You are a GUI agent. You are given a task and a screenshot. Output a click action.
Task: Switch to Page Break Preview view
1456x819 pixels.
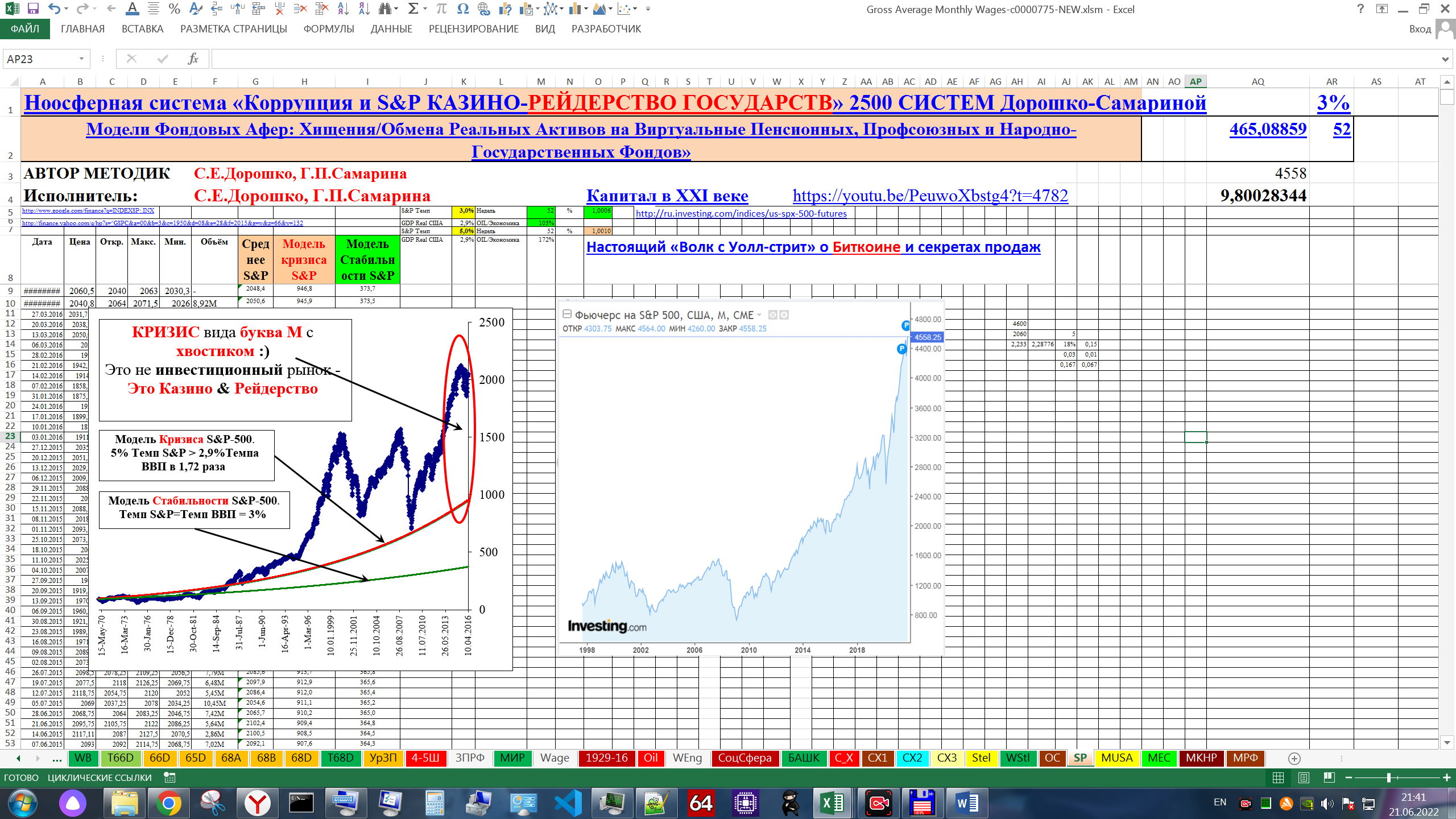1329,777
